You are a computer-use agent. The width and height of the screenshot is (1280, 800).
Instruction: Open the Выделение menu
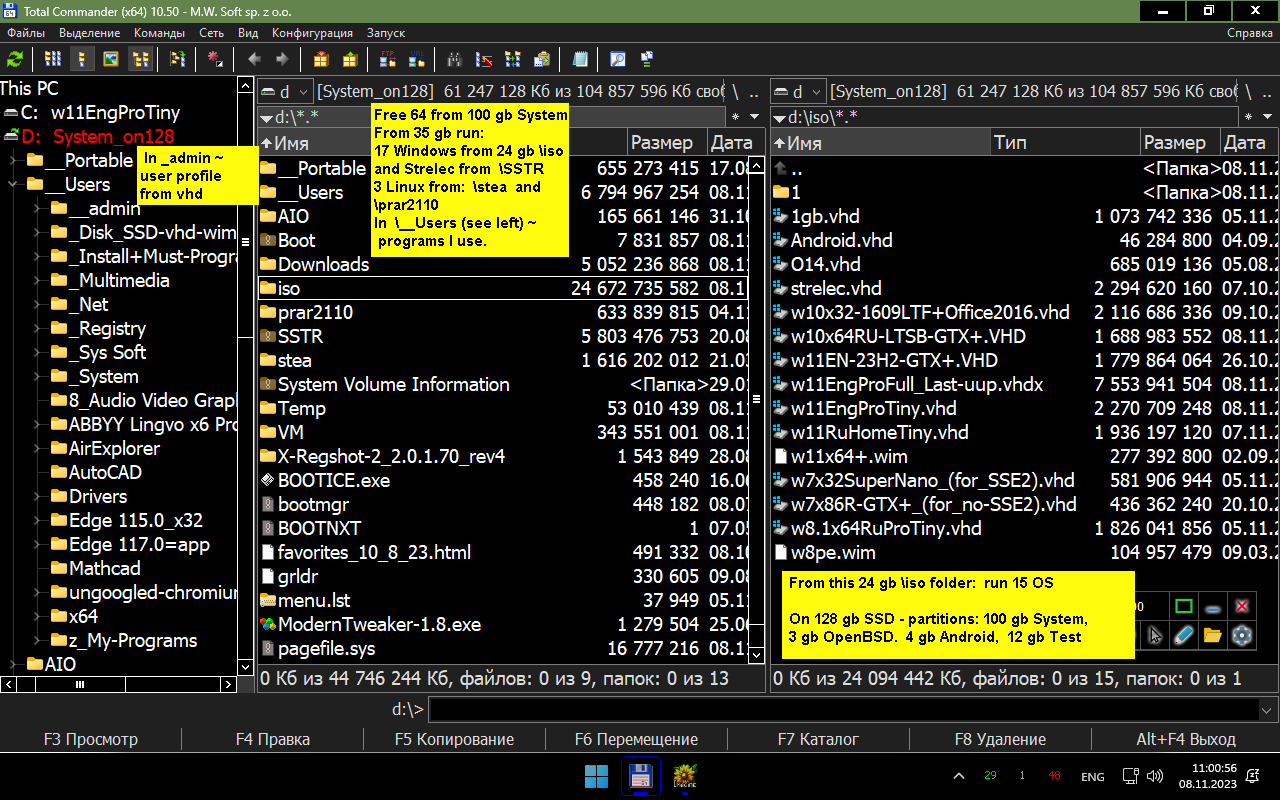pyautogui.click(x=90, y=33)
